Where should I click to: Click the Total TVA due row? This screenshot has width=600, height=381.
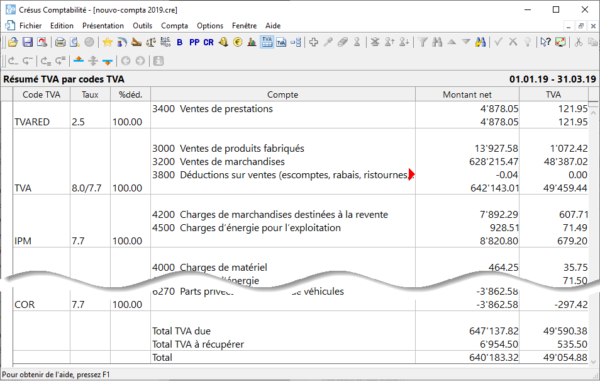click(x=300, y=331)
